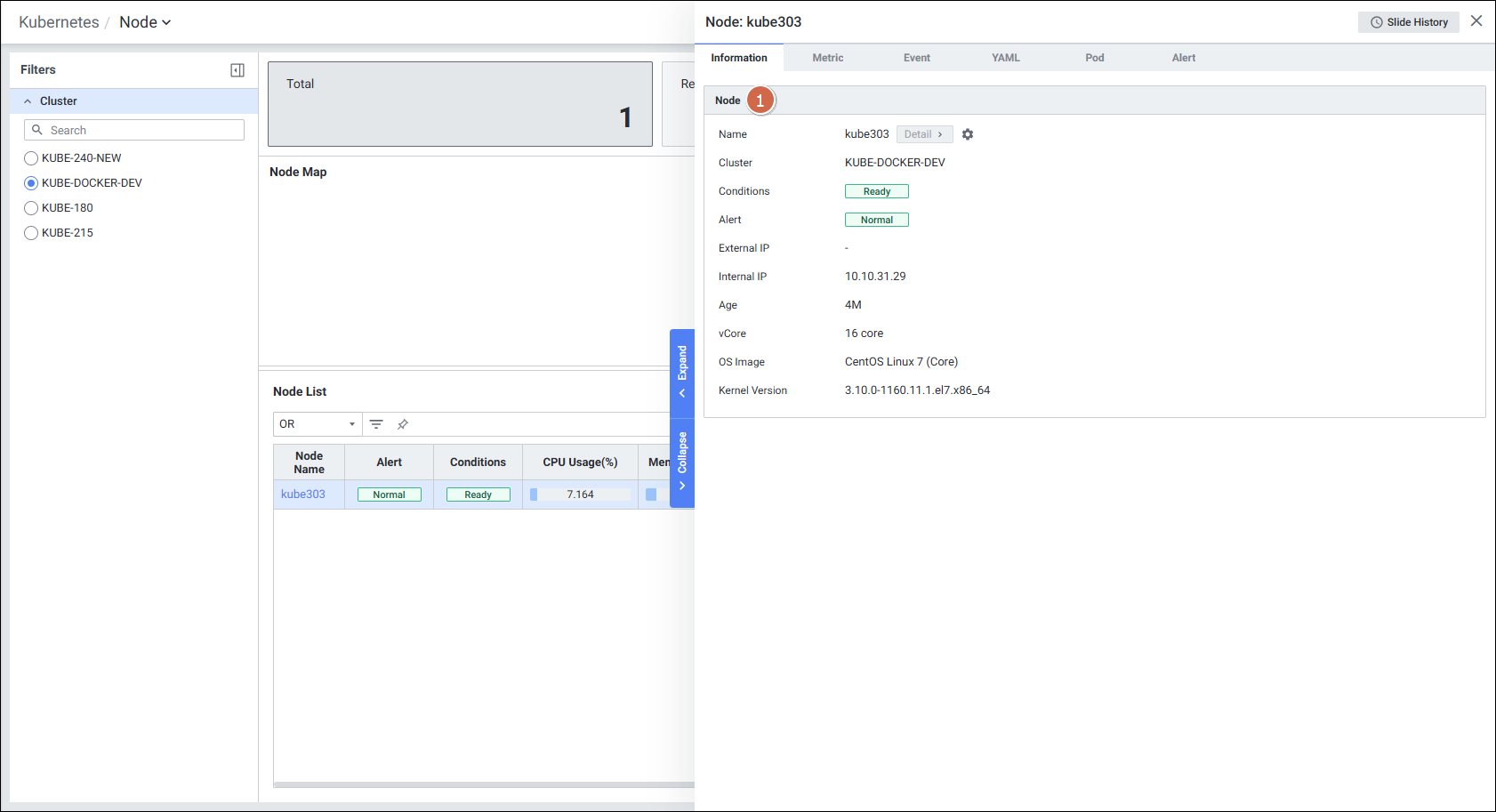Open the OR condition dropdown
The width and height of the screenshot is (1496, 812).
(x=318, y=424)
